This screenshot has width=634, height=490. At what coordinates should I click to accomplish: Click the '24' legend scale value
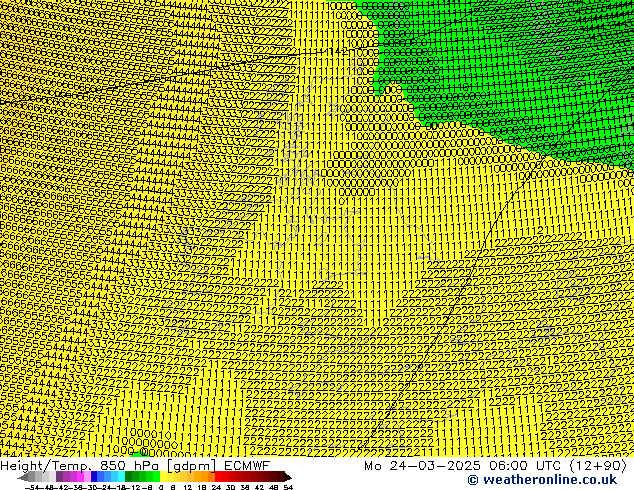[x=216, y=488]
